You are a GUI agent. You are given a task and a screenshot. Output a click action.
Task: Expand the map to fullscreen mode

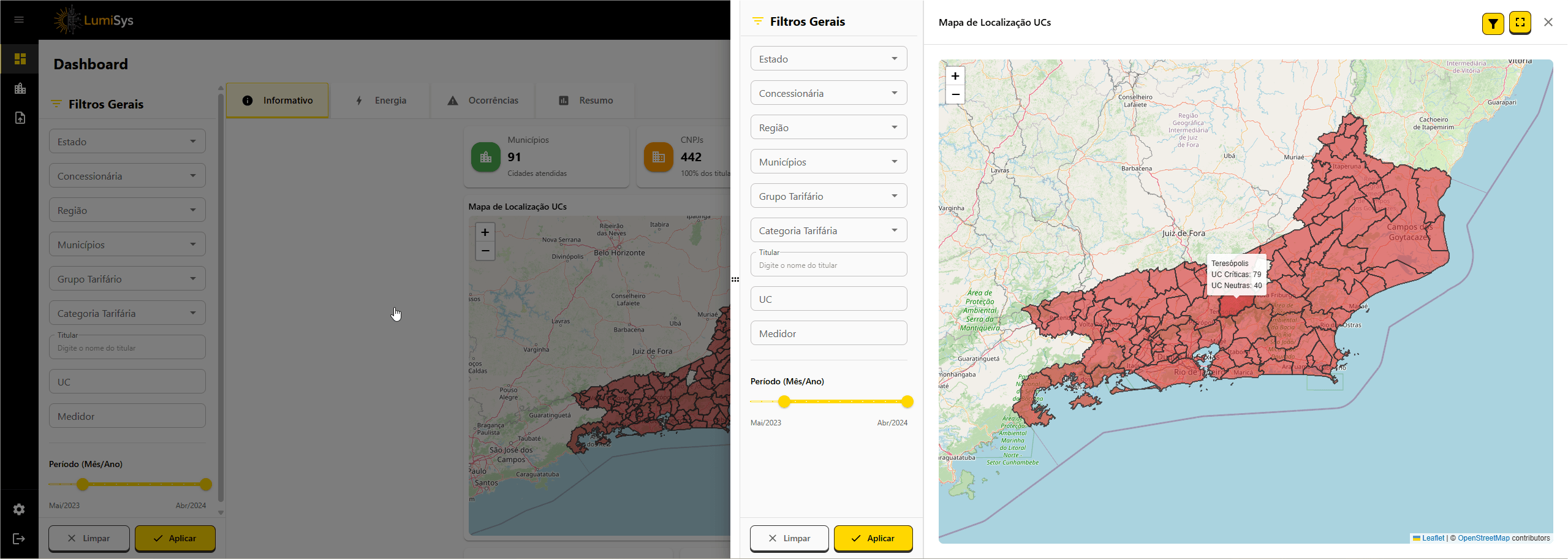(1520, 22)
